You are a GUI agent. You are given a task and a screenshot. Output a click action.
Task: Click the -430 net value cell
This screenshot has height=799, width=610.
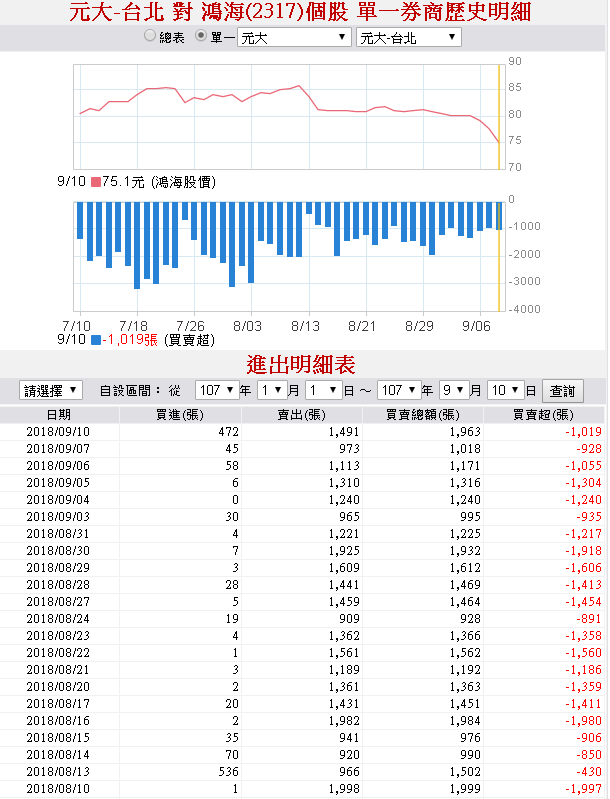(589, 771)
